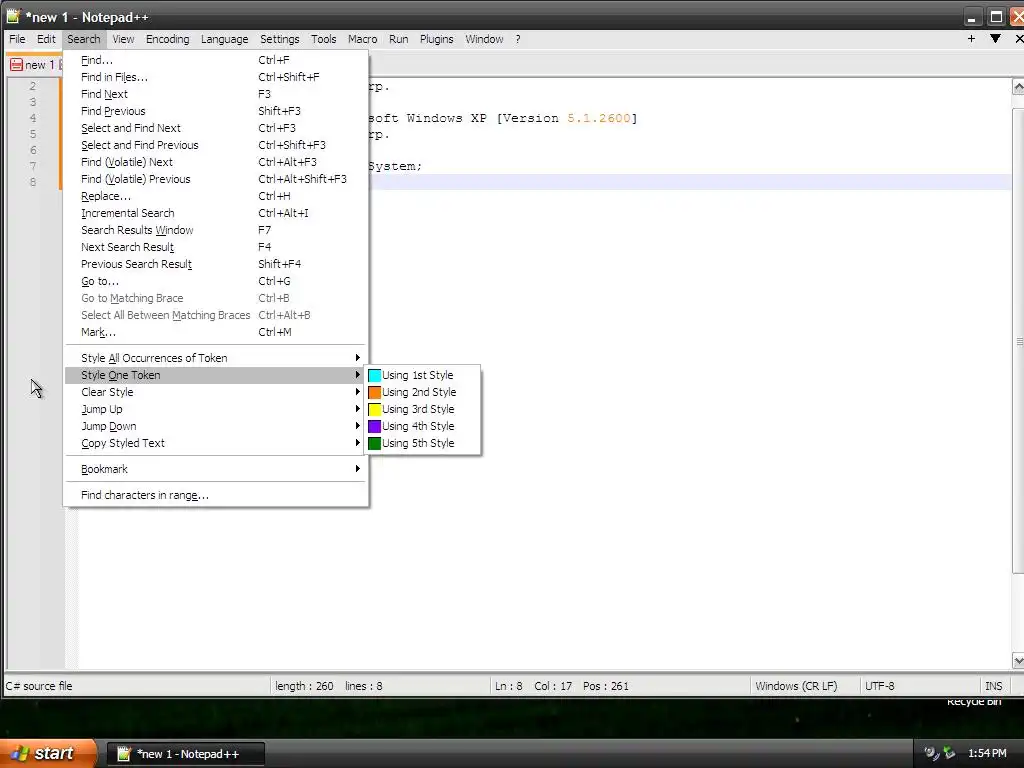Select Find Next menu entry
Screen dimensions: 1024x768
click(x=216, y=94)
